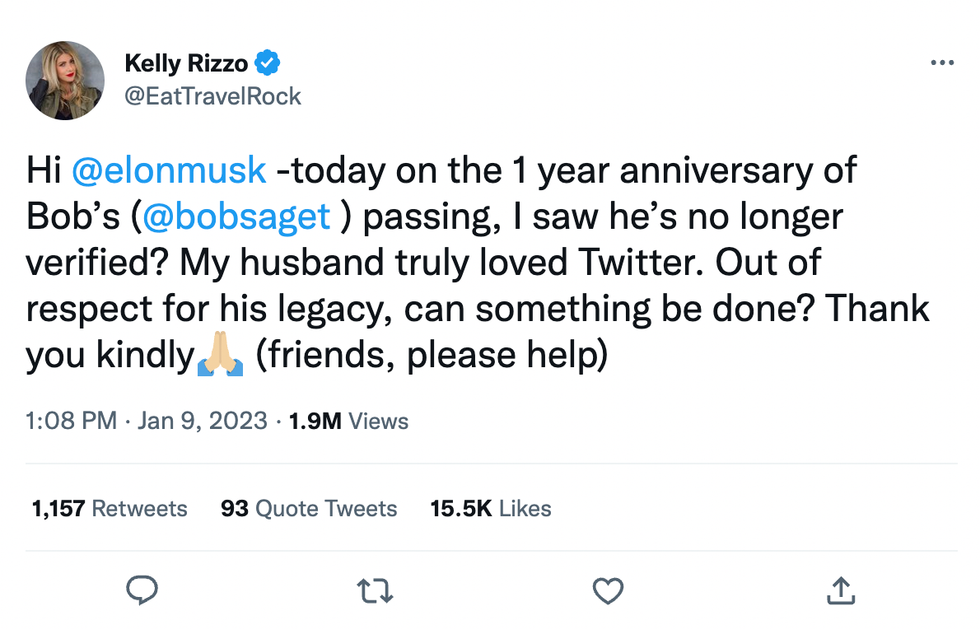View the 1.9M Views analytics
This screenshot has height=629, width=980.
coord(348,421)
